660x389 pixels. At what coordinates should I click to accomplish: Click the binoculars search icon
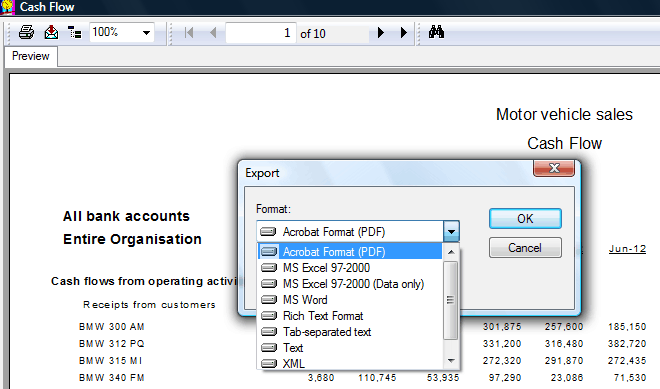pyautogui.click(x=436, y=32)
